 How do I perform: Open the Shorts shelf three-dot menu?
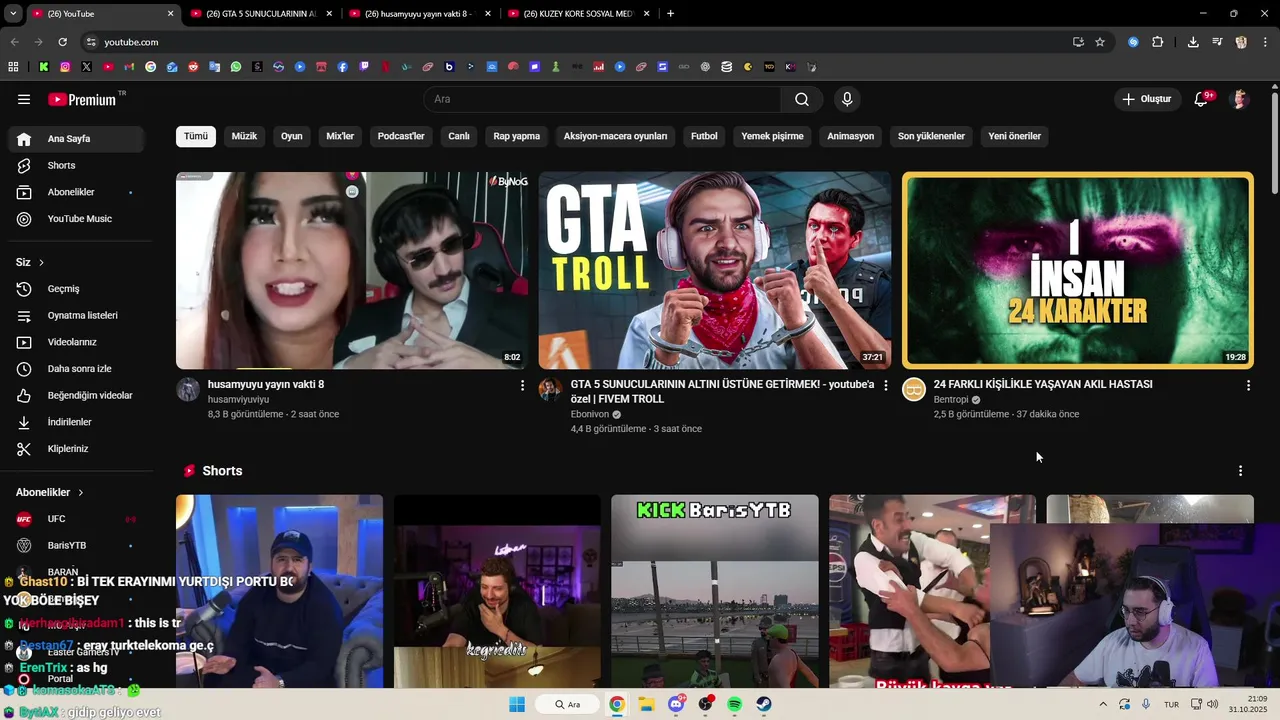click(1240, 471)
